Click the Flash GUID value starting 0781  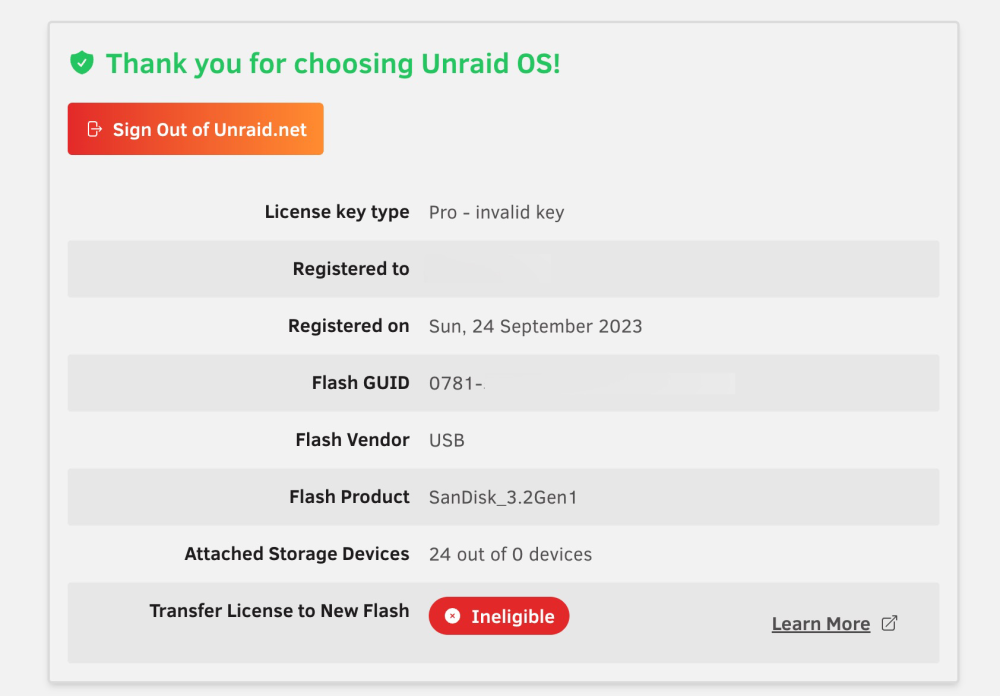[582, 383]
